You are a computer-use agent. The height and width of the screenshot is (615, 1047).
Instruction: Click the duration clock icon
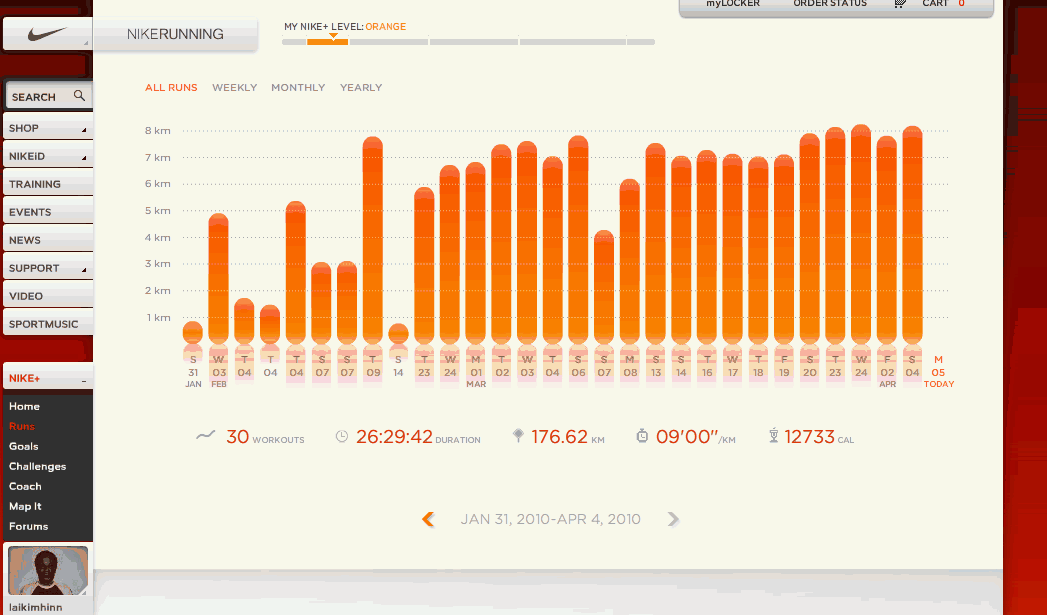pos(342,436)
